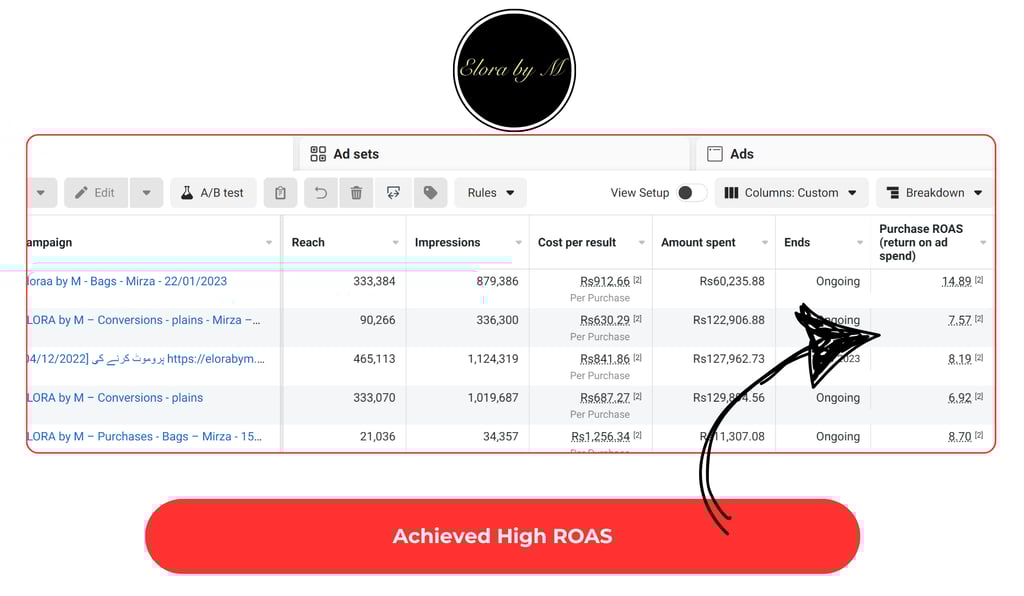
Task: Open the Conversions - plains - Mirza campaign
Action: (144, 320)
